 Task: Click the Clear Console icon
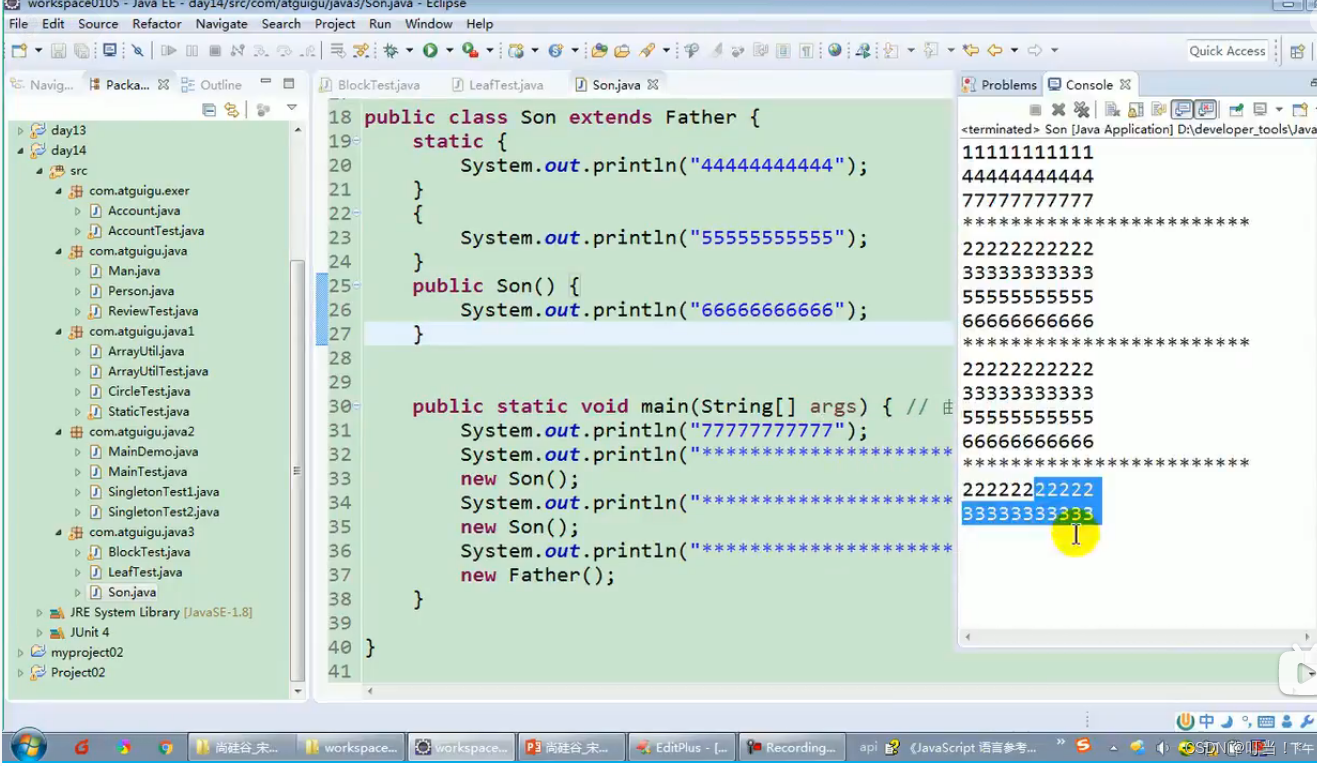pyautogui.click(x=1112, y=110)
